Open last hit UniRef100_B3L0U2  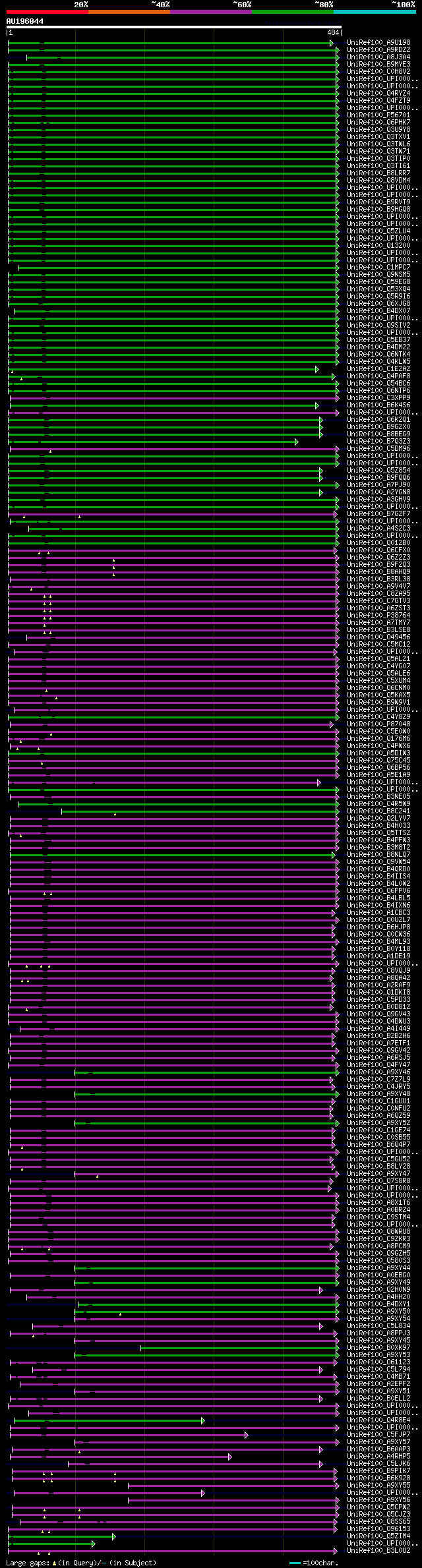click(x=378, y=1550)
